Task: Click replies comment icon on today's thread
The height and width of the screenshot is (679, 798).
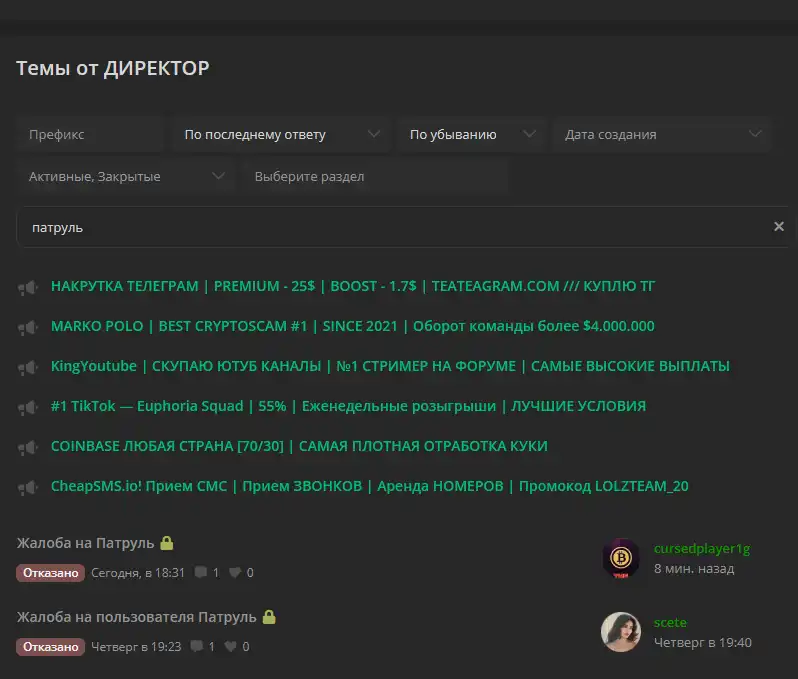Action: coord(201,573)
